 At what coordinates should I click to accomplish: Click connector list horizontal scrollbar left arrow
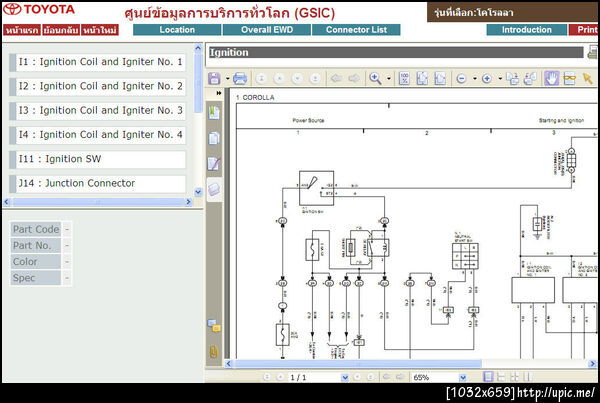(x=7, y=202)
